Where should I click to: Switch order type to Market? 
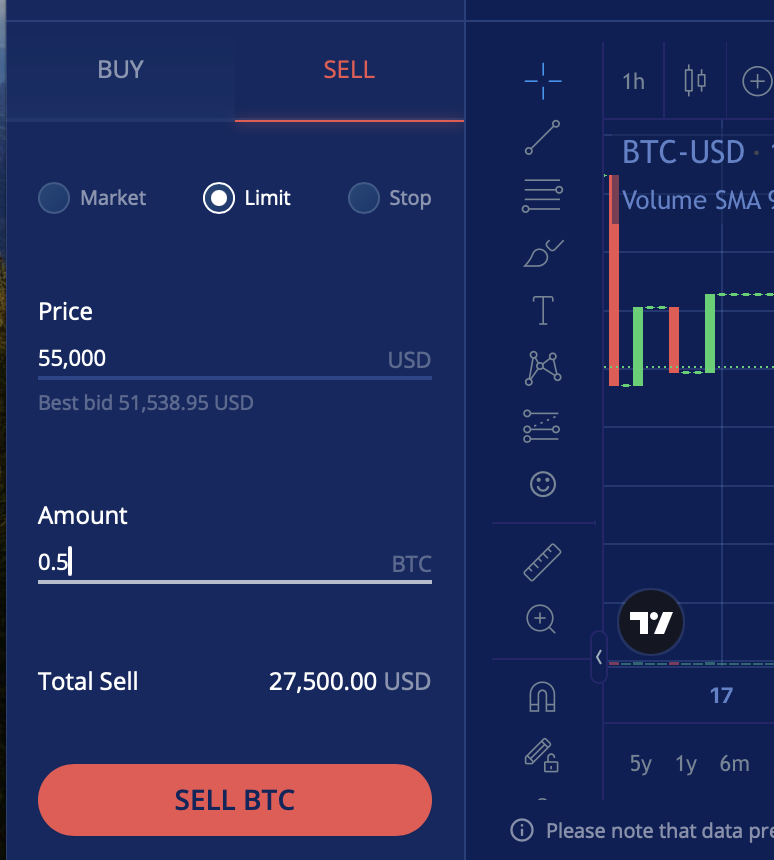[53, 198]
